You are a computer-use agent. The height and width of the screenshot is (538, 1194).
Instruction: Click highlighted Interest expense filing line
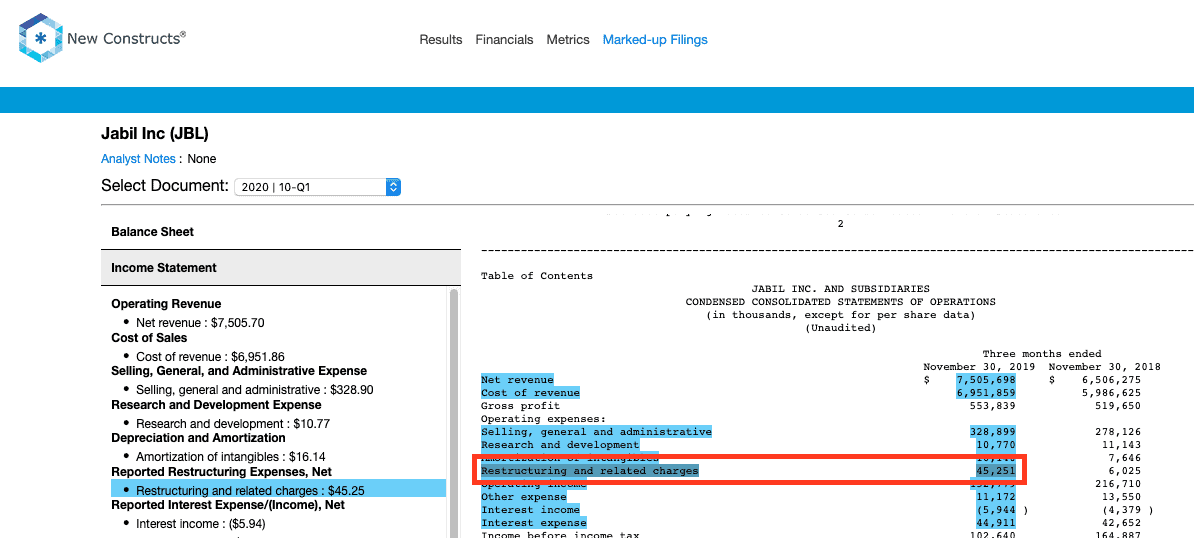click(x=533, y=523)
